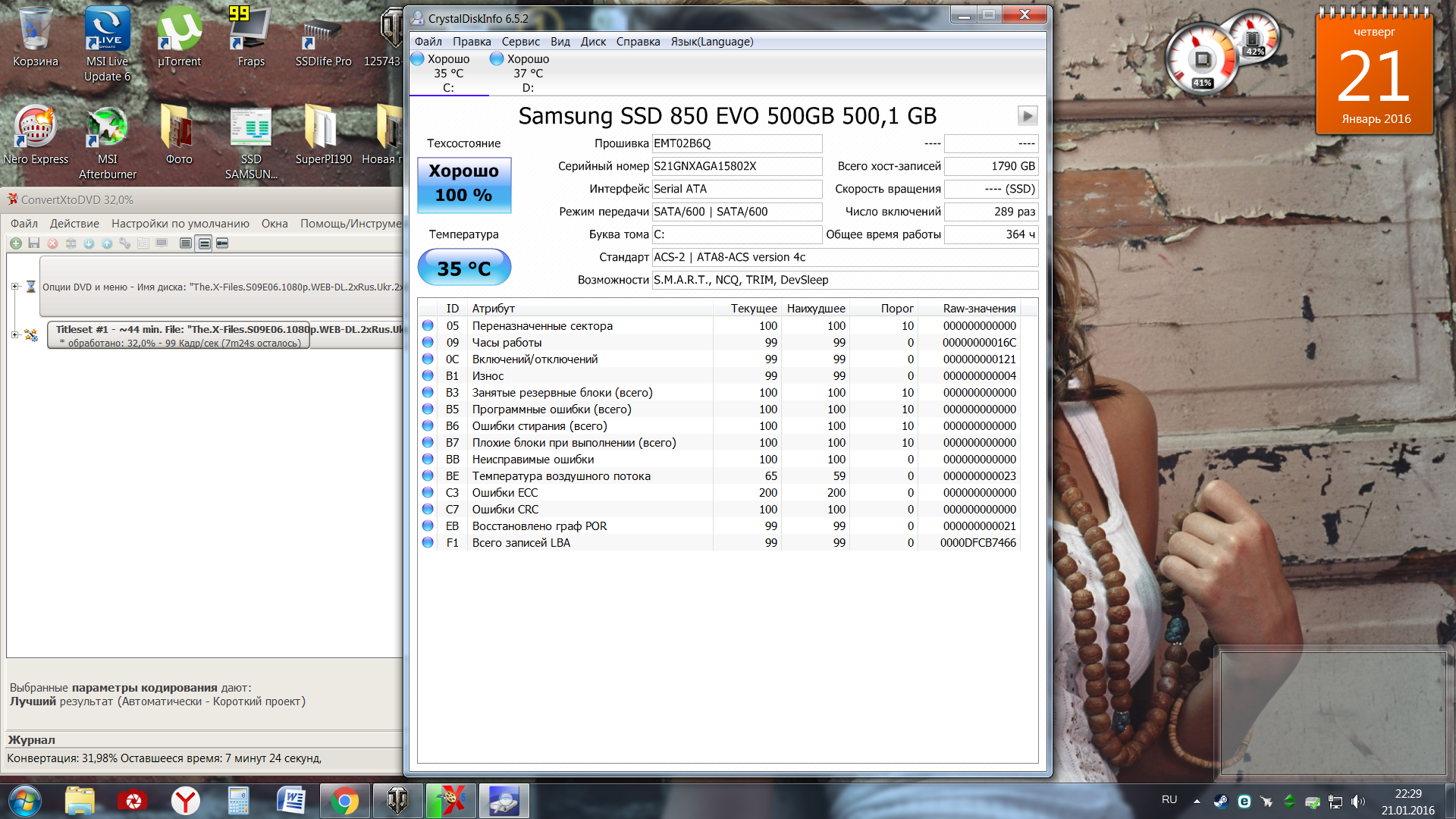Click the blue Move down arrow icon
This screenshot has height=819, width=1456.
click(89, 243)
